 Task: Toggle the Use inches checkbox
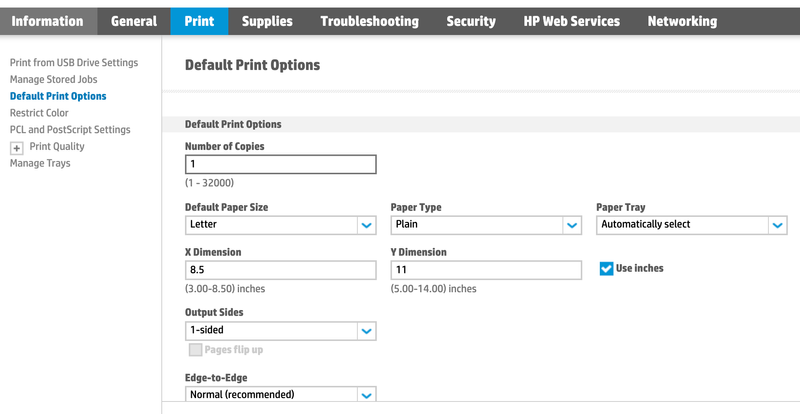coord(606,269)
